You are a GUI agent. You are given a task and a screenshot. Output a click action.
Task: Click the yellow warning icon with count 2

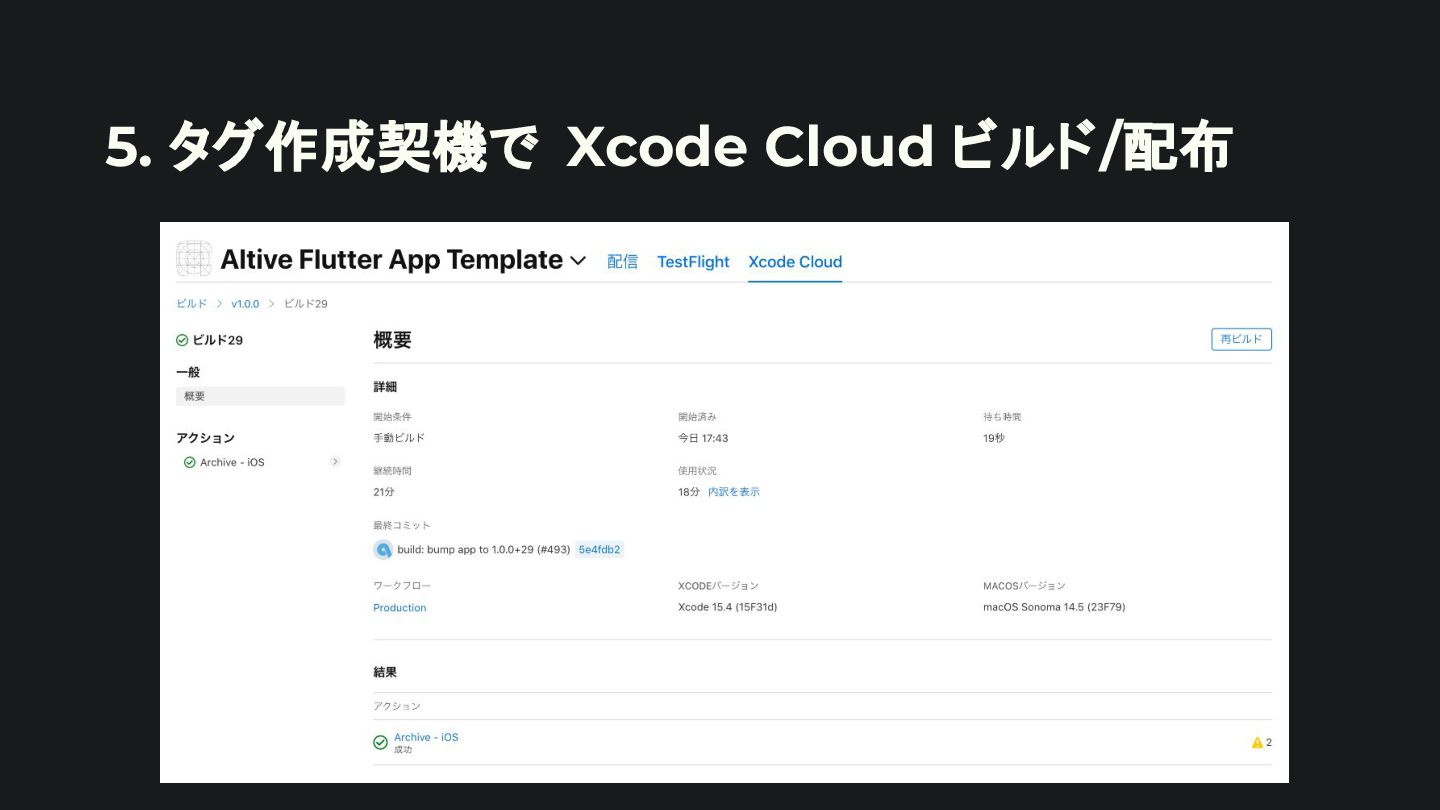tap(1257, 743)
